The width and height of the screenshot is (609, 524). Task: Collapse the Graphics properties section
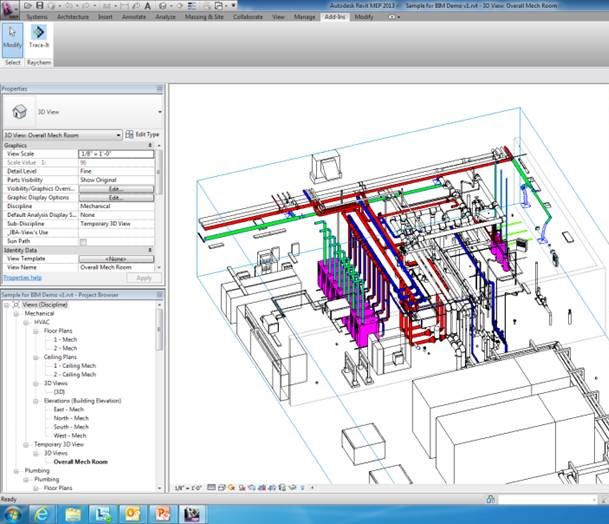150,145
